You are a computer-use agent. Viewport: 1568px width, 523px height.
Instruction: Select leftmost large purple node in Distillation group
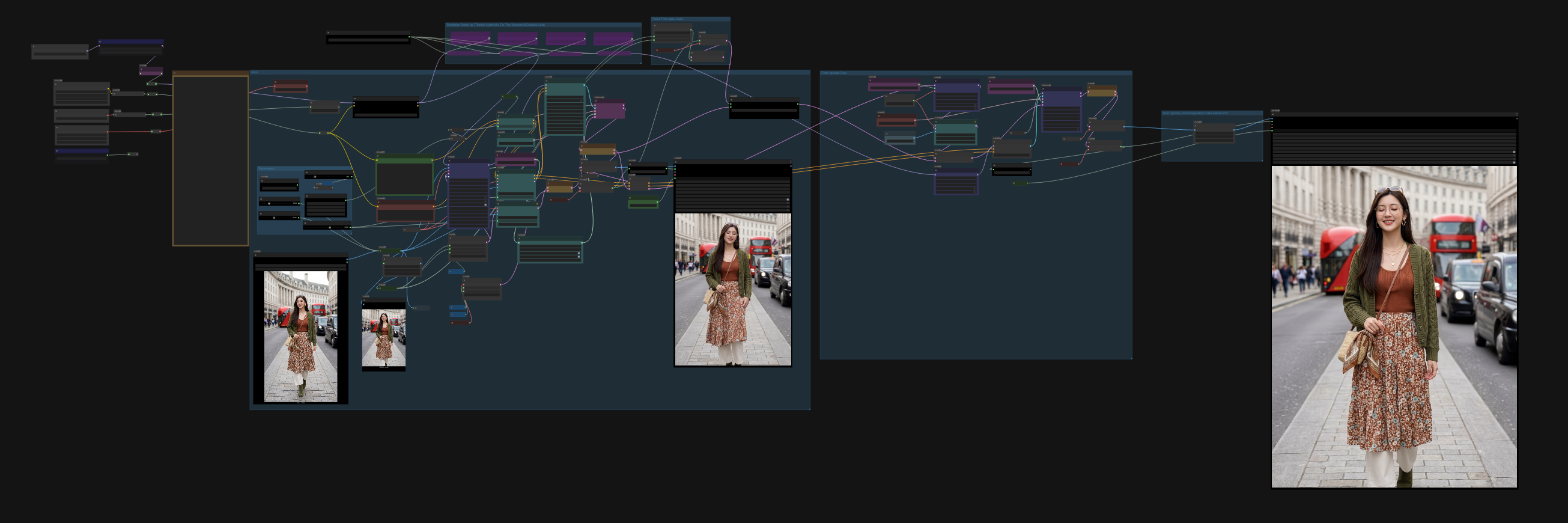click(x=470, y=38)
